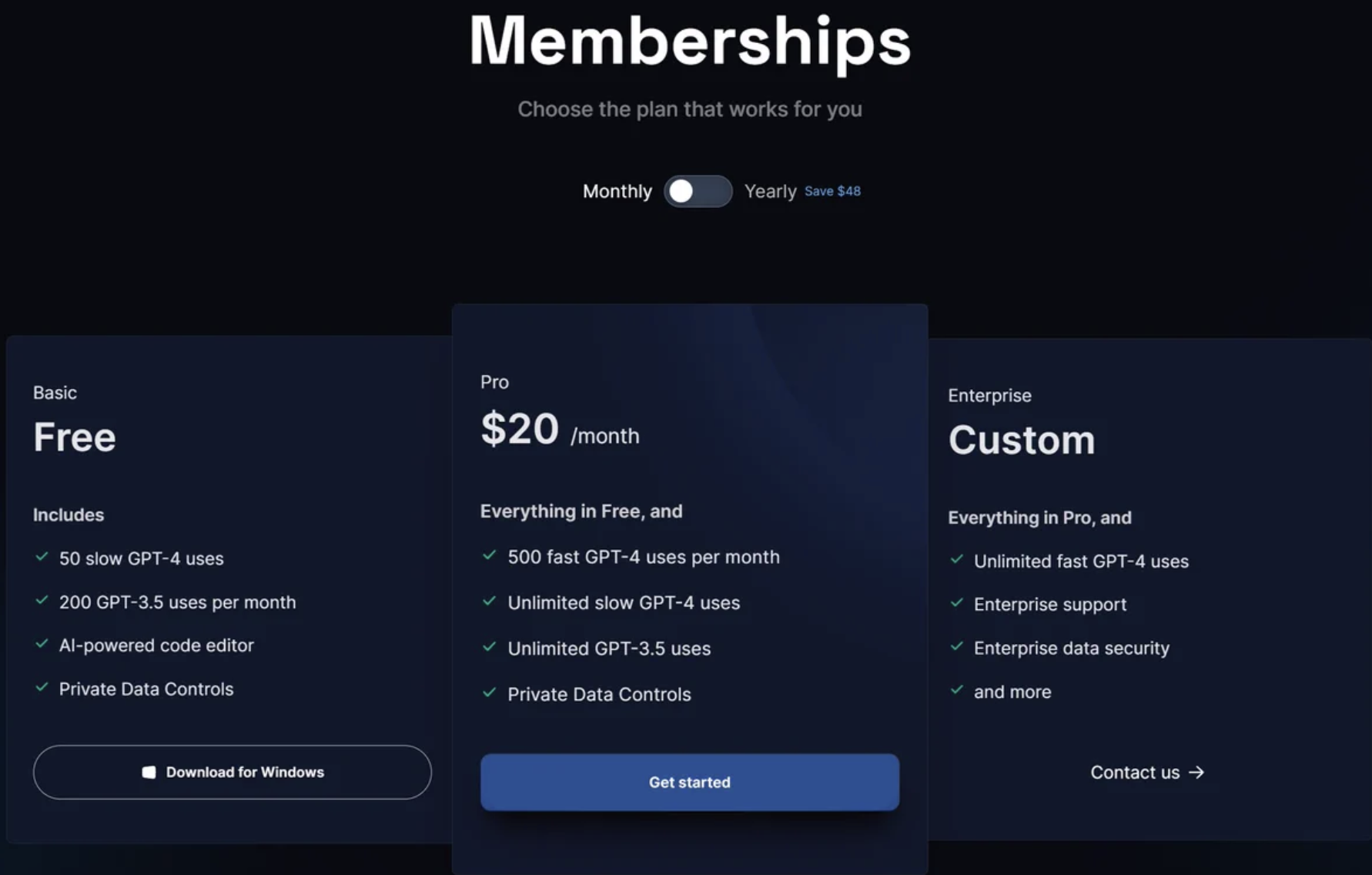Click the checkmark beside 50 slow GPT-4 uses
Screen dimensions: 1372x875
pyautogui.click(x=42, y=557)
